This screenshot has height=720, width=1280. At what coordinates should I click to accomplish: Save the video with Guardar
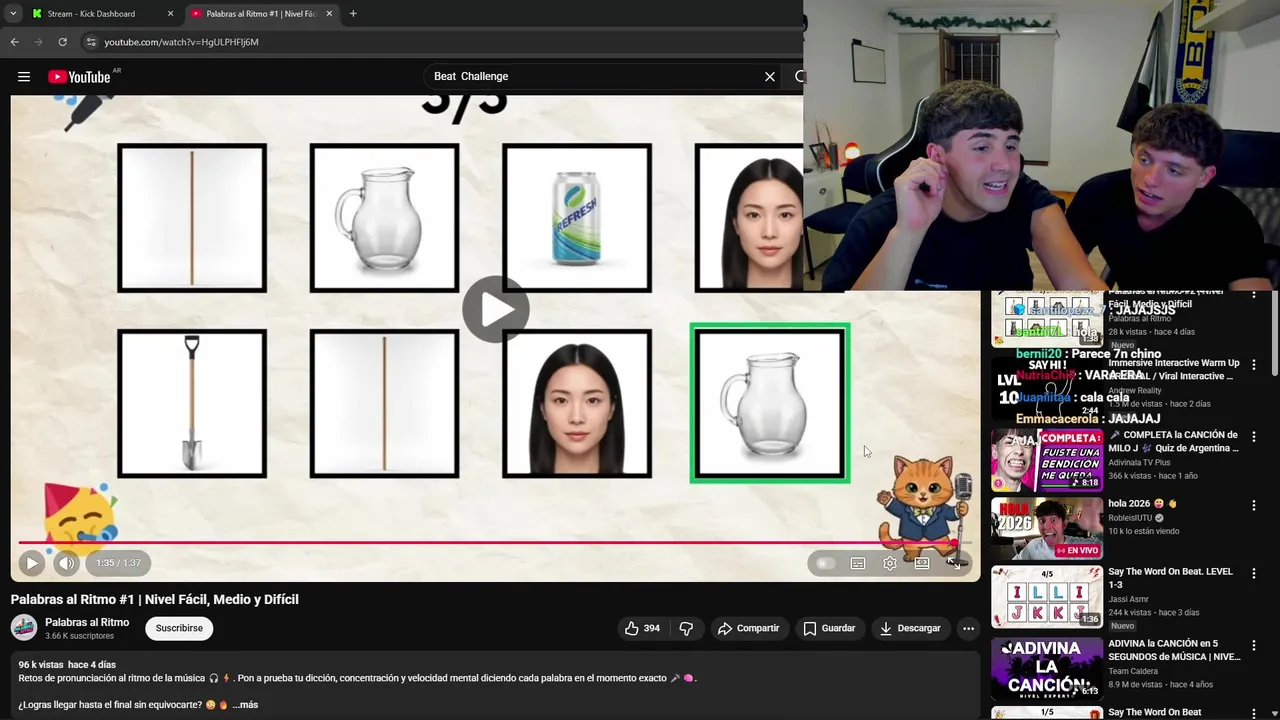(x=829, y=628)
